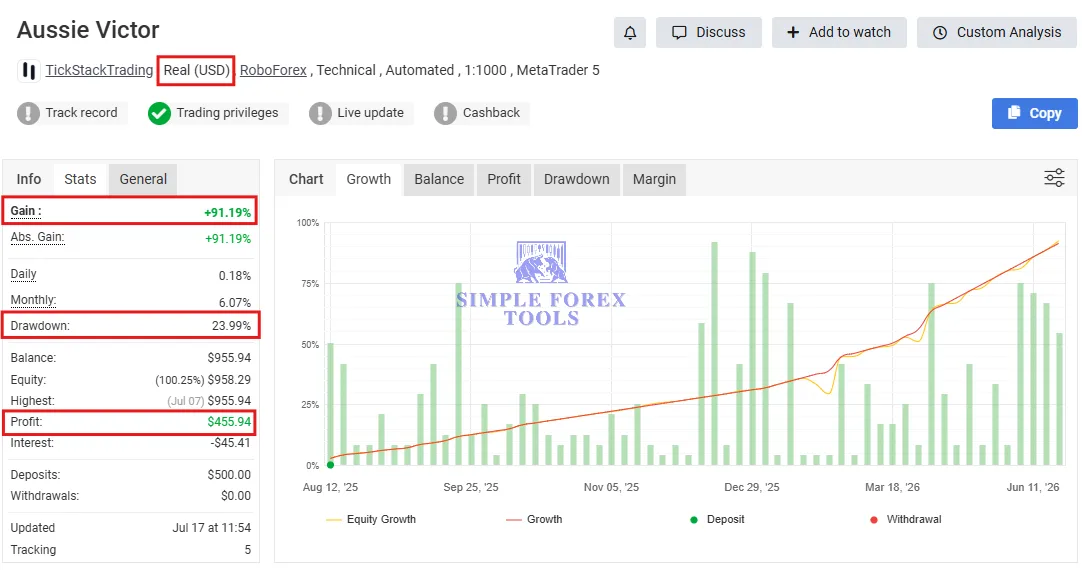The width and height of the screenshot is (1082, 570).
Task: Click the Profit value $455.94
Action: point(229,422)
